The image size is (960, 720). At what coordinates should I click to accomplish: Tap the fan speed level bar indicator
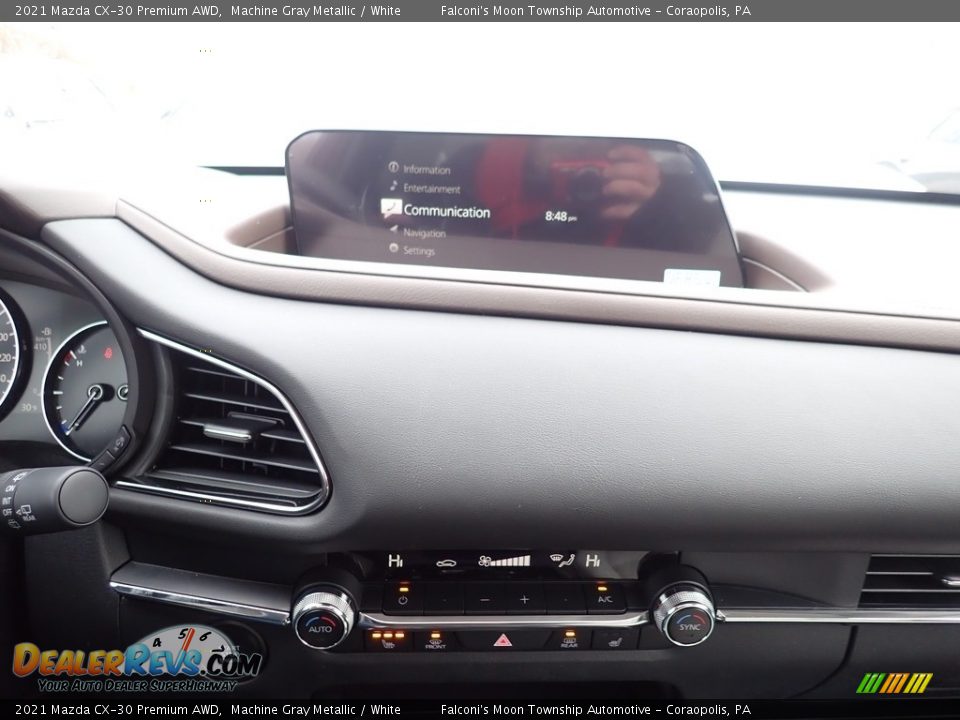coord(504,561)
